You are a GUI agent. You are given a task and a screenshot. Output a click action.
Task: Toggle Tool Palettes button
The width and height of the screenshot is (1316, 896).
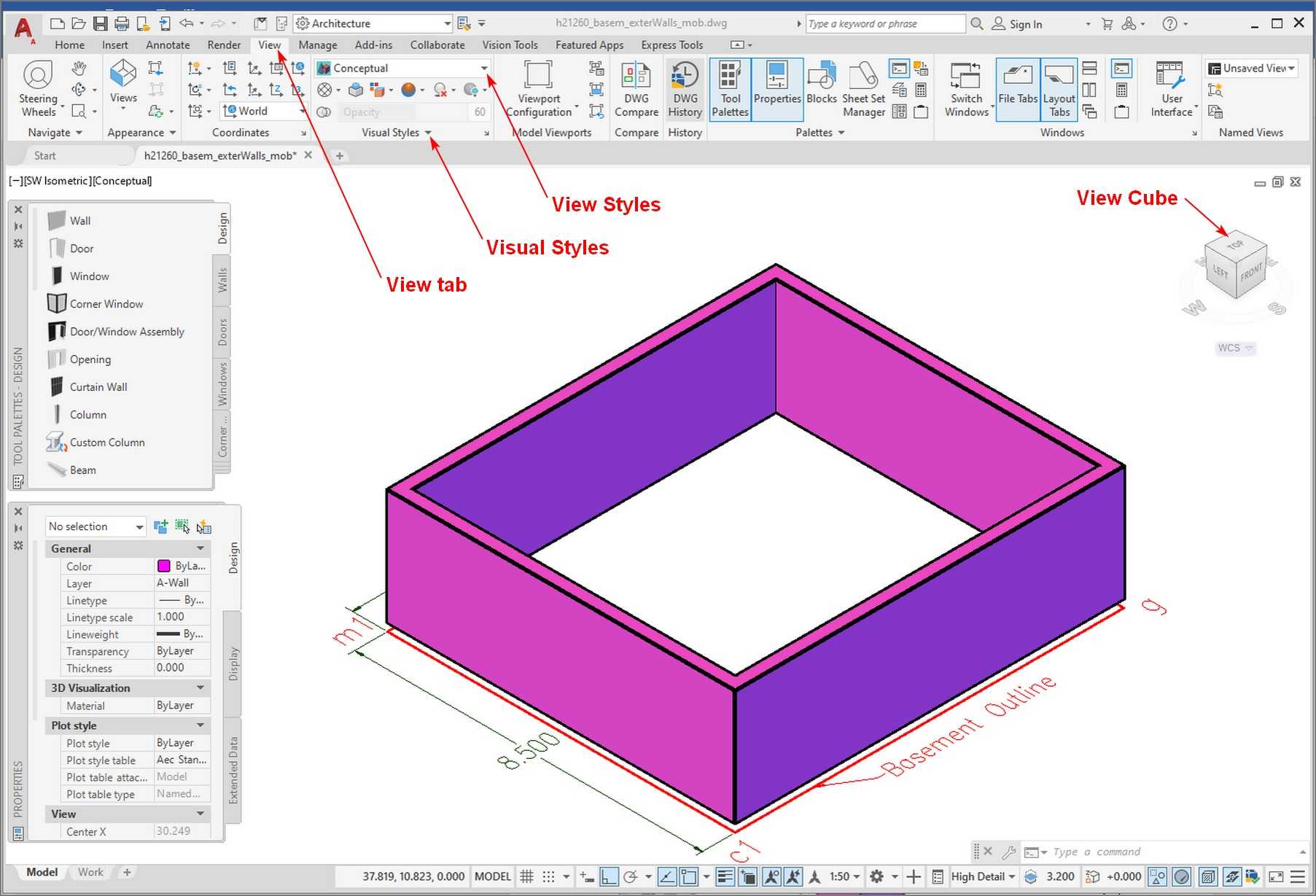click(730, 88)
